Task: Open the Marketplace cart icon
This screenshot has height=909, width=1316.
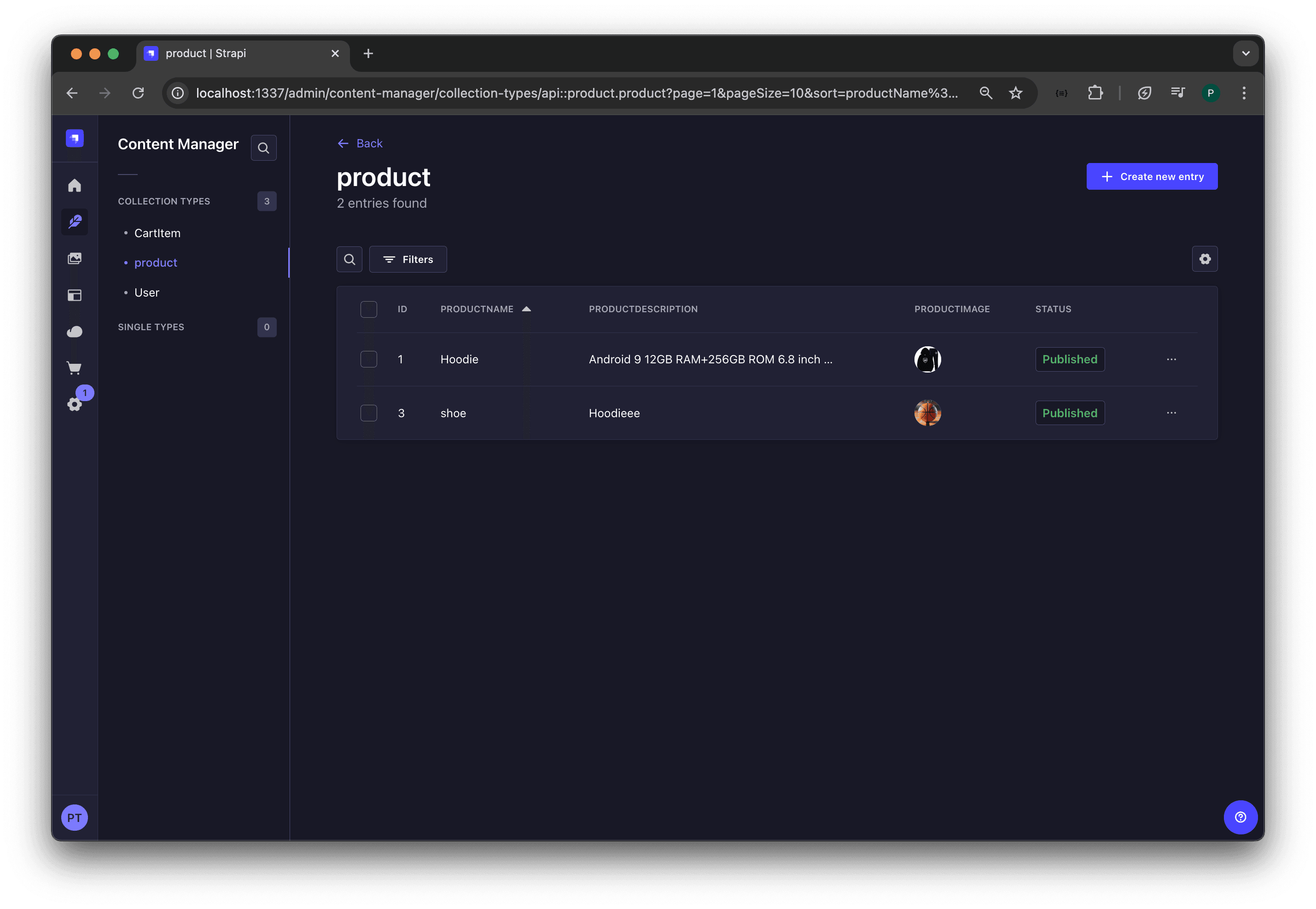Action: [75, 368]
